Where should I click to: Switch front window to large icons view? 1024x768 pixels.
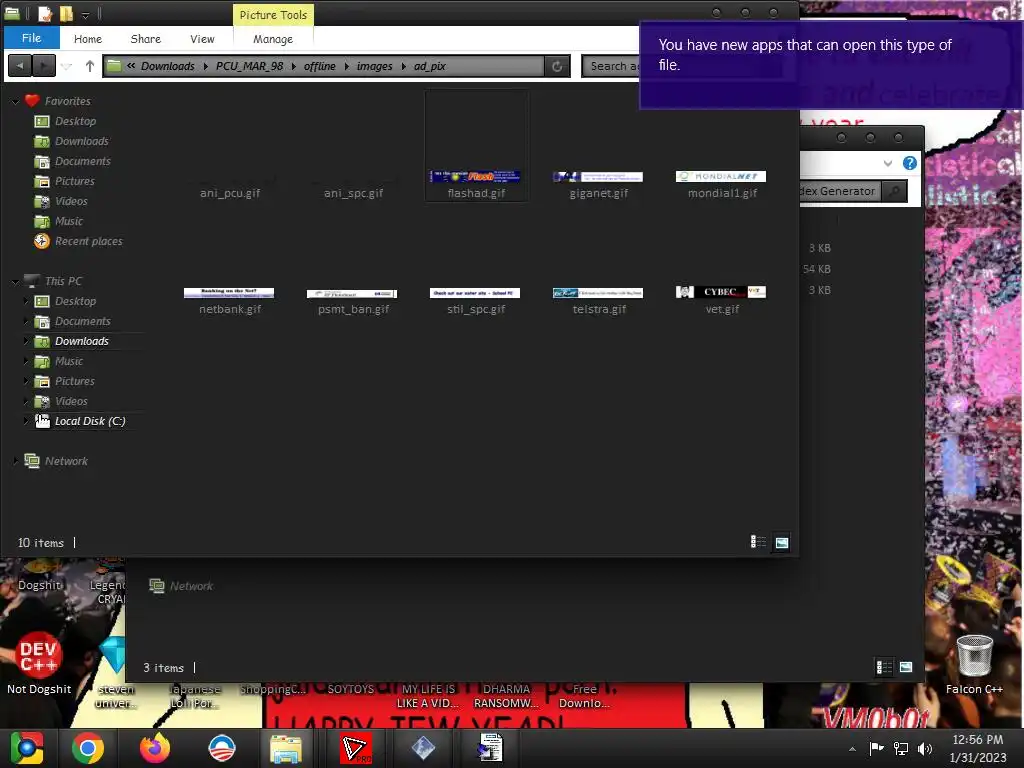(x=781, y=542)
